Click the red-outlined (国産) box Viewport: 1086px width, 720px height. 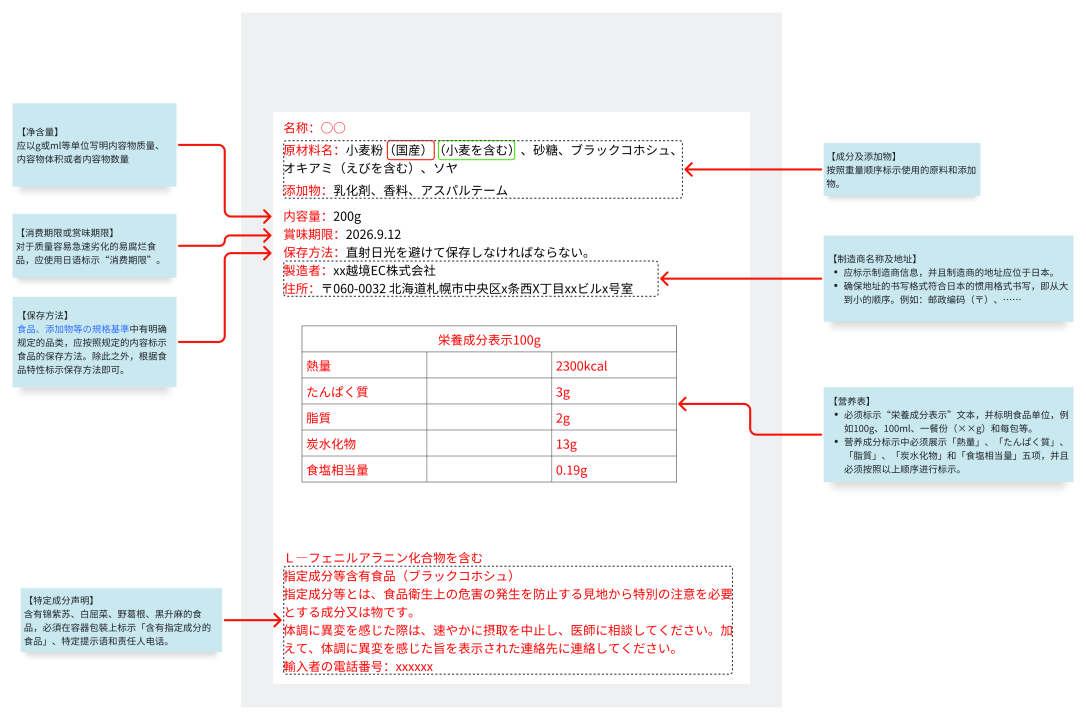point(410,151)
